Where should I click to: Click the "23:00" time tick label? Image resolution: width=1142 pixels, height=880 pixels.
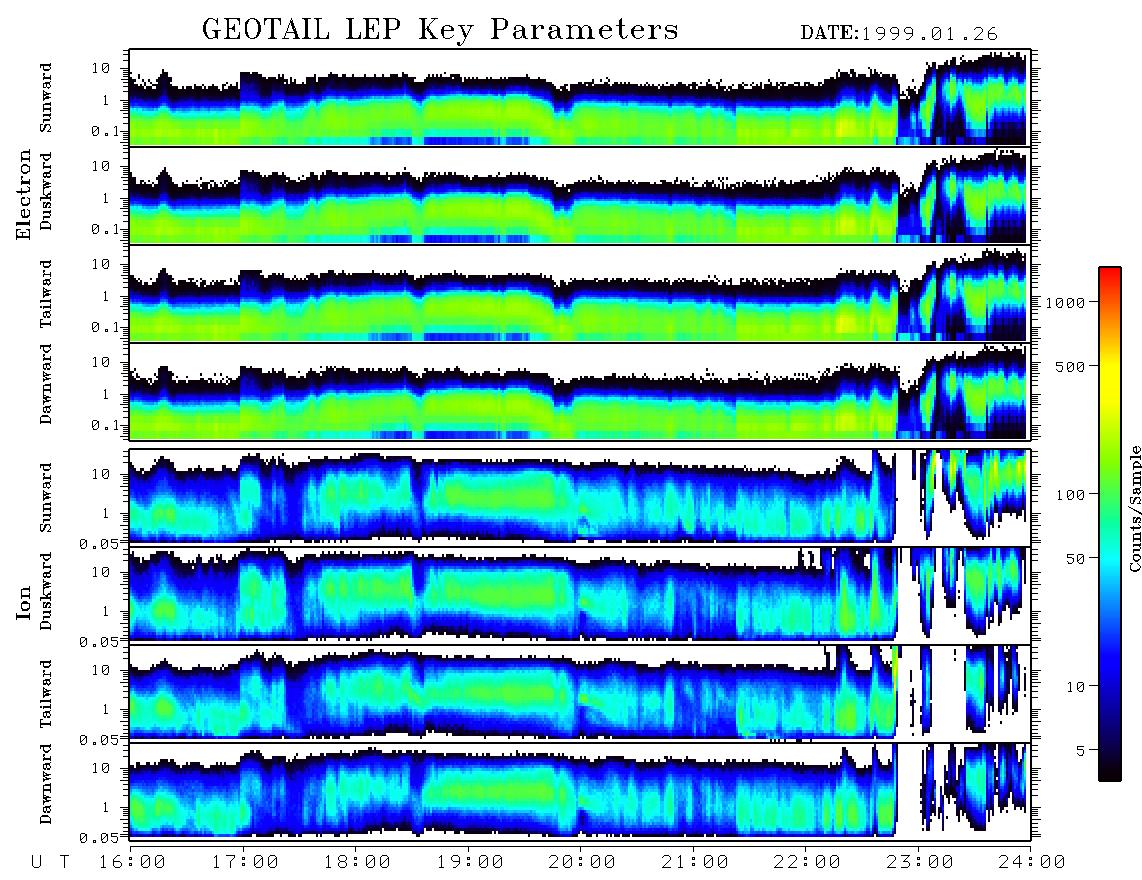click(921, 862)
